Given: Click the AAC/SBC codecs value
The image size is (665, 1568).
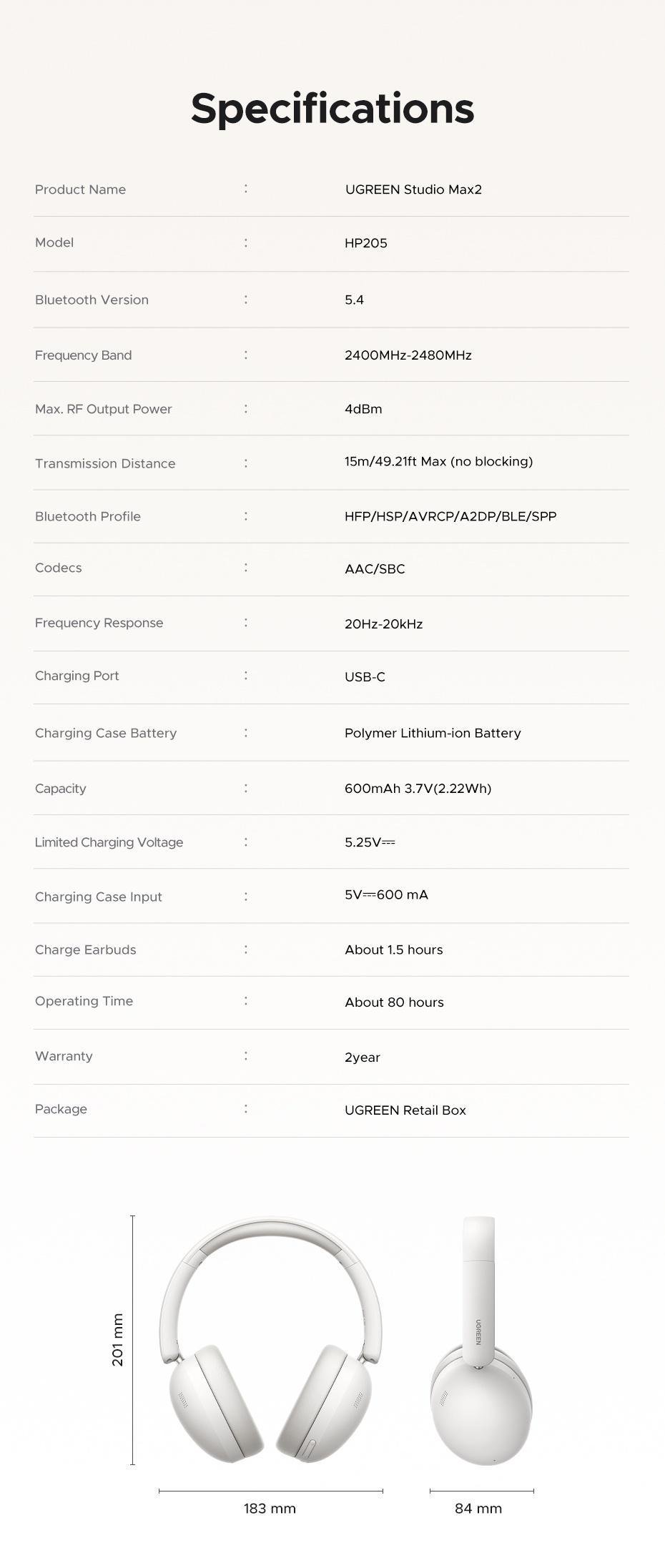Looking at the screenshot, I should click(375, 569).
